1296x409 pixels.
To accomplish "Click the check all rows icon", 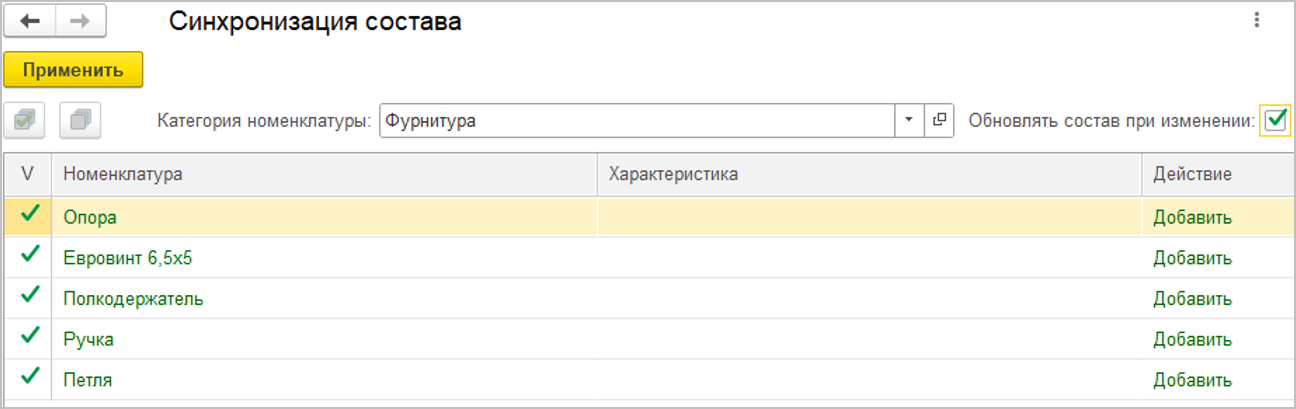I will pos(25,121).
